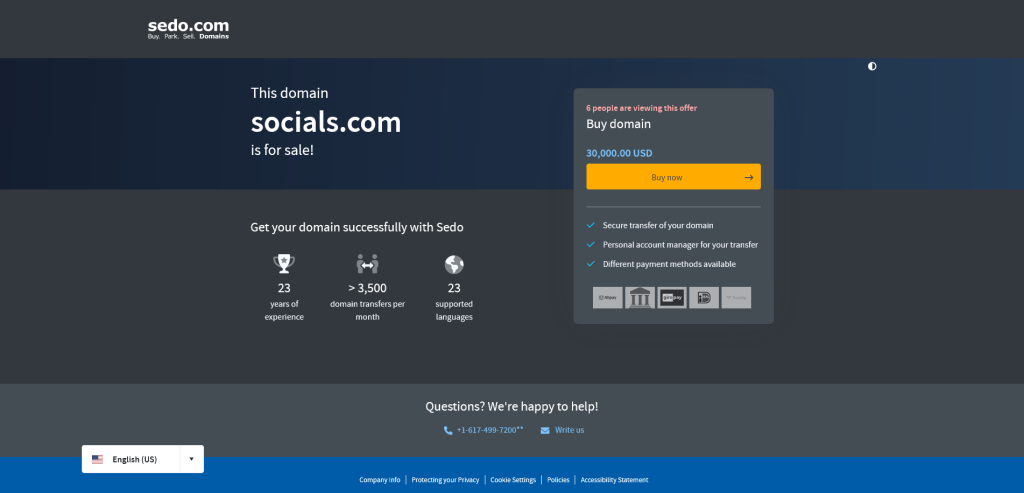Click the socials.com domain heading
Screen dimensions: 1024x493
(326, 122)
